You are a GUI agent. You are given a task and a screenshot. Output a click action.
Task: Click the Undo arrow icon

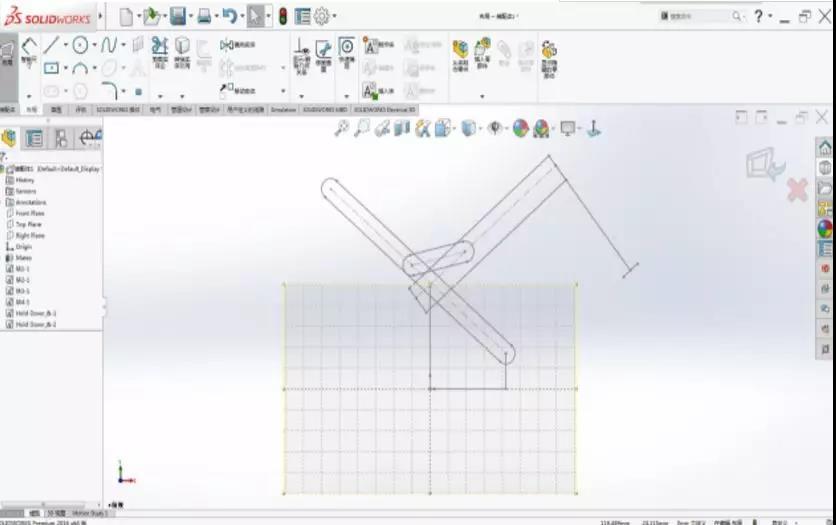tap(230, 16)
